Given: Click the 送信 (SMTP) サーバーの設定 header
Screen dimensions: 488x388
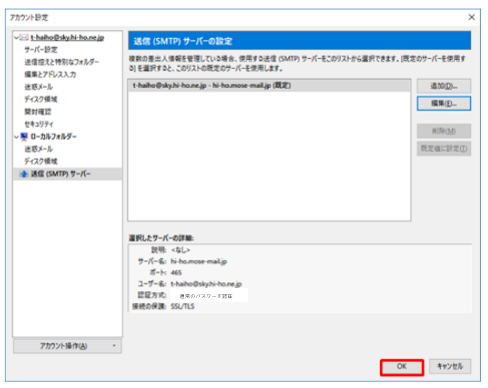Looking at the screenshot, I should (299, 41).
